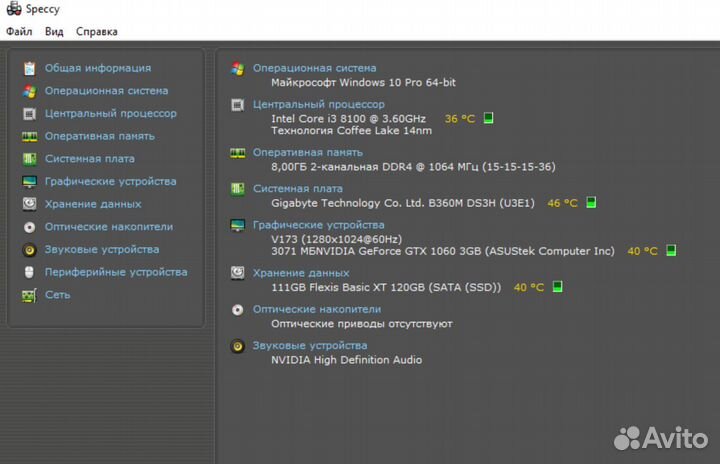Screen dimensions: 720x464
Task: Click the CPU temperature indicator beside 36 °C
Action: (489, 118)
